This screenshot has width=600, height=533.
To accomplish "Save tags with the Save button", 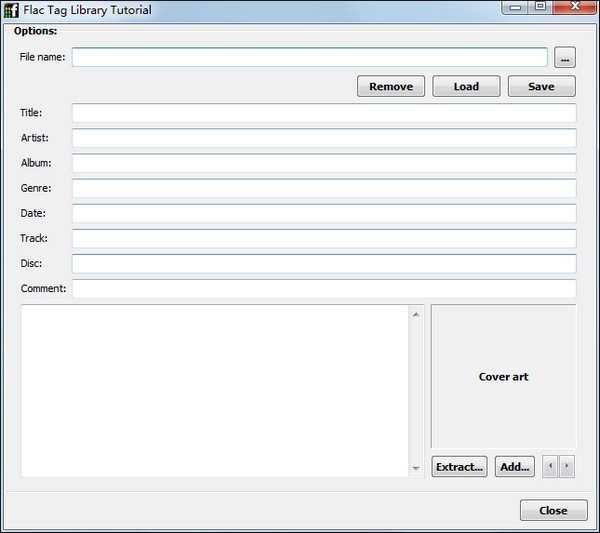I will pyautogui.click(x=541, y=87).
